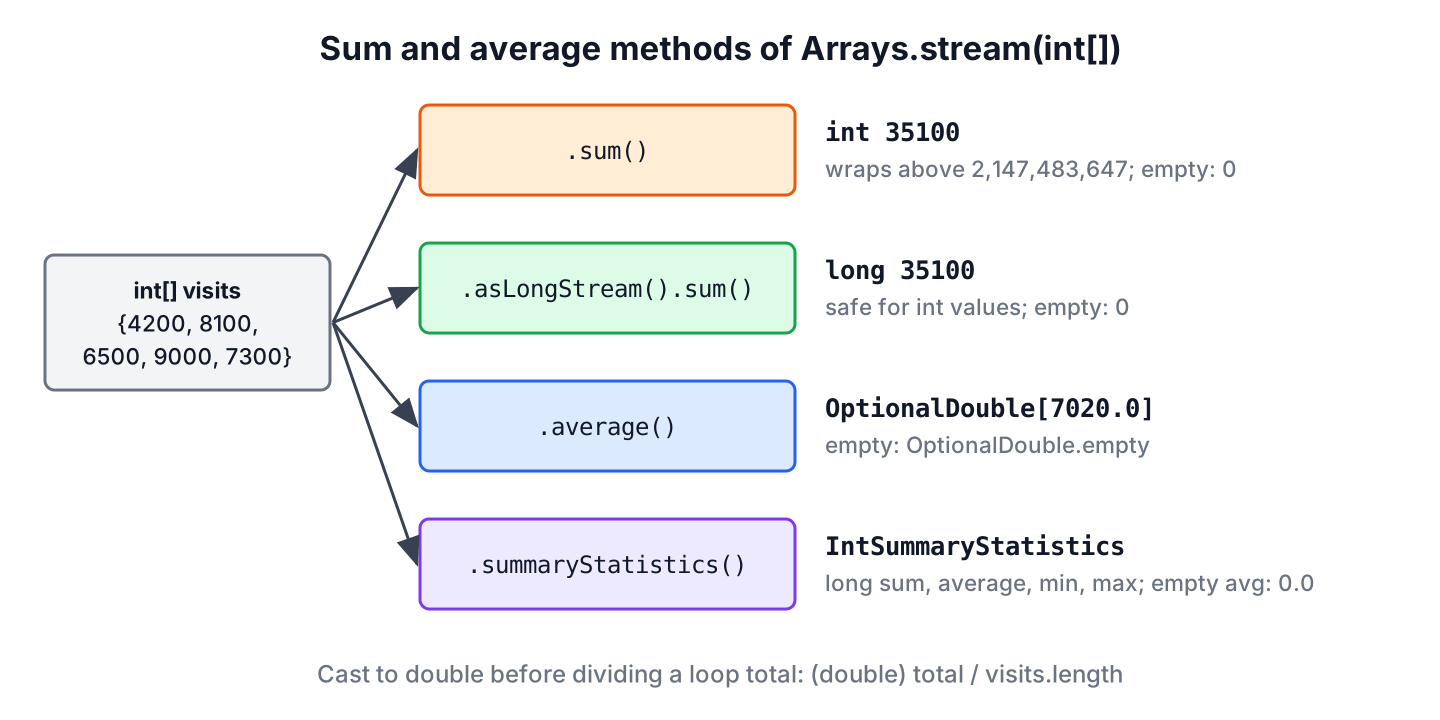The width and height of the screenshot is (1440, 720).
Task: Click the orange .sum() method box
Action: coord(607,150)
